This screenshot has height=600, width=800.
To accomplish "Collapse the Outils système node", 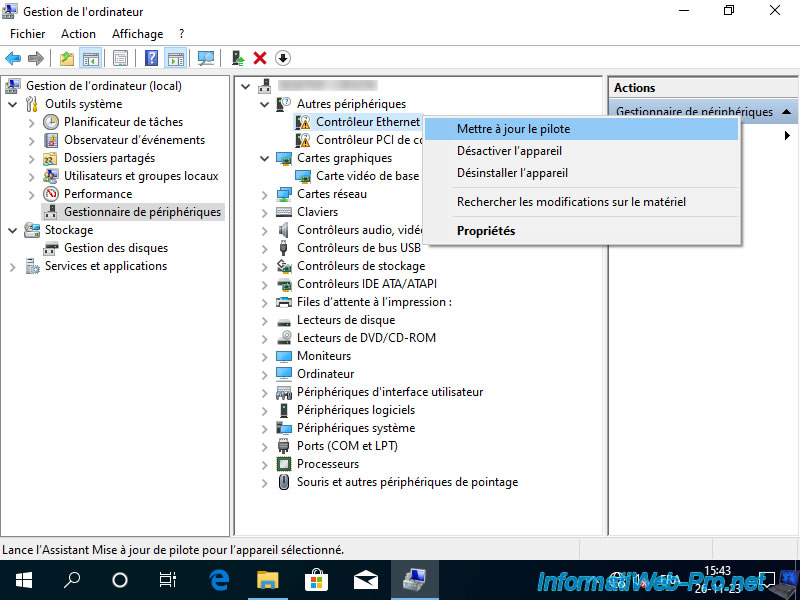I will [x=13, y=105].
